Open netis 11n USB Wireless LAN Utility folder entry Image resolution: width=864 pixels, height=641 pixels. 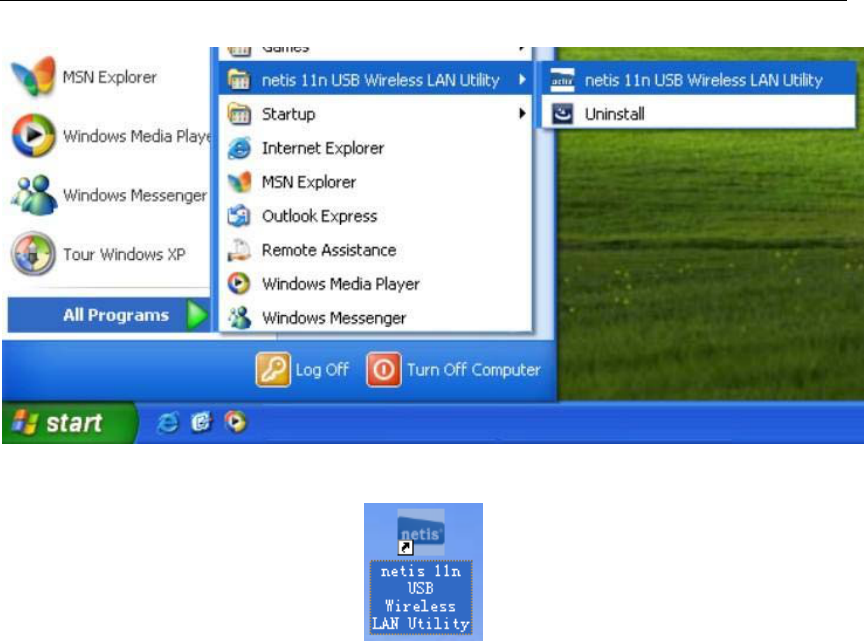[x=375, y=80]
